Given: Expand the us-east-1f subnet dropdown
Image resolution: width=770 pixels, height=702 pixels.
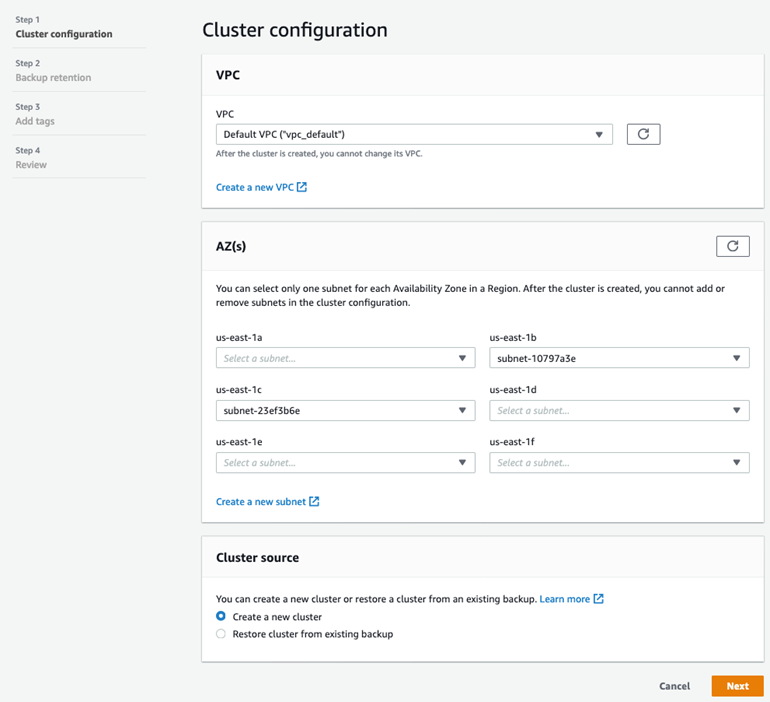Looking at the screenshot, I should pos(619,463).
